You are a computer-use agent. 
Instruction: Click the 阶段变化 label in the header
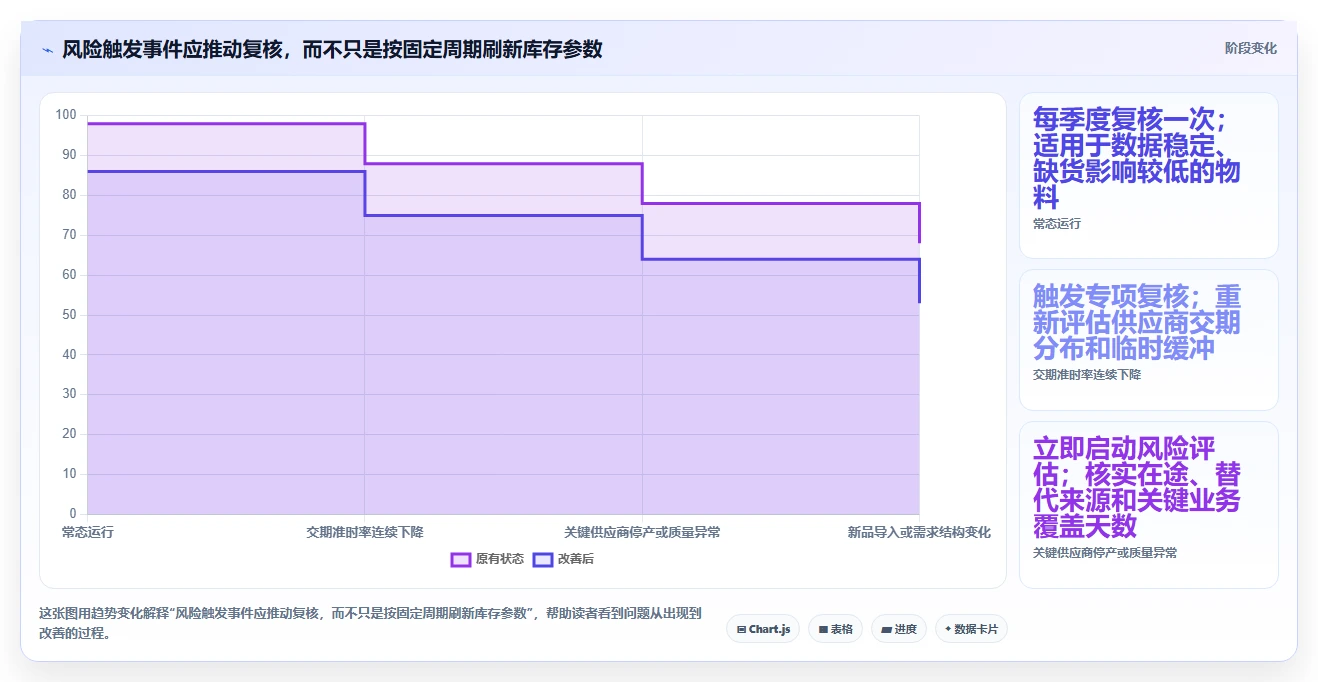1250,48
